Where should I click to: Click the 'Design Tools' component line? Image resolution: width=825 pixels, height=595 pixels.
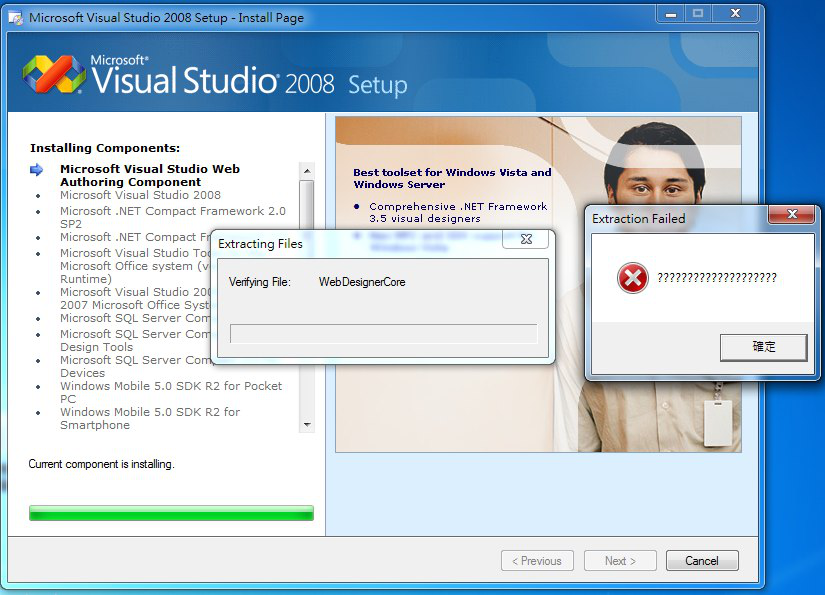click(96, 347)
